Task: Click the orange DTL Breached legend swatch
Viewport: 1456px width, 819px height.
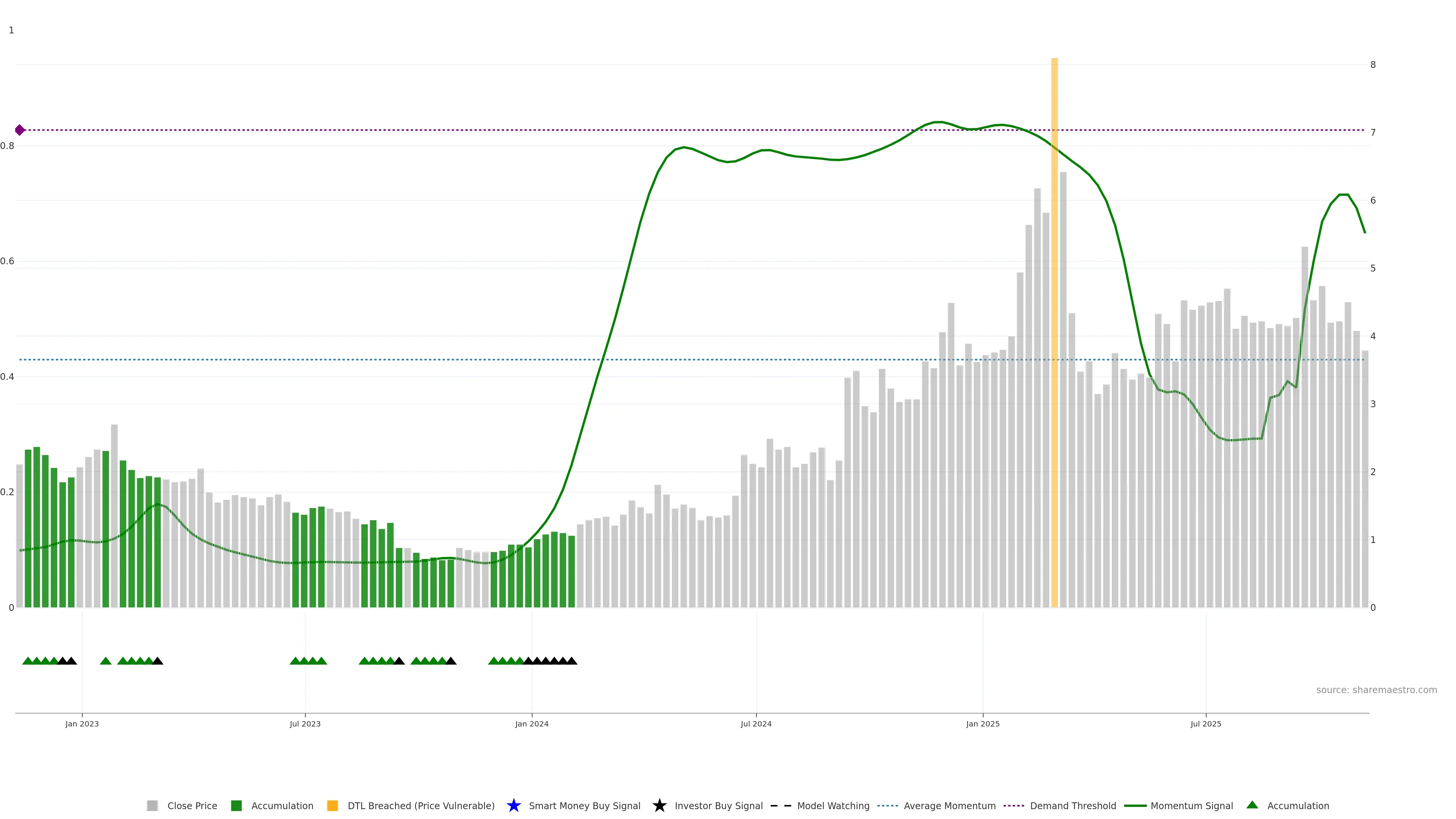Action: (333, 805)
